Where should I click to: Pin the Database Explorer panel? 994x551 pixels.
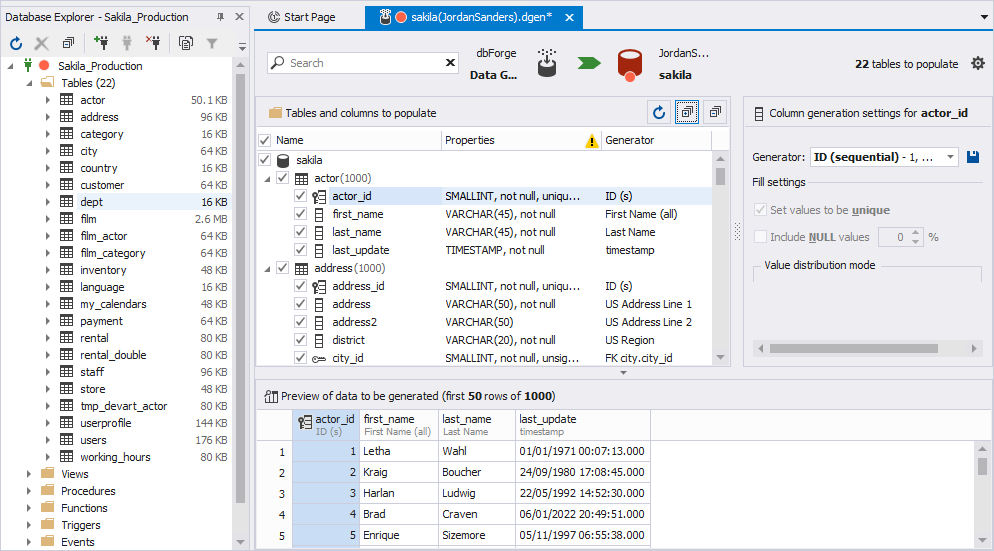(221, 17)
